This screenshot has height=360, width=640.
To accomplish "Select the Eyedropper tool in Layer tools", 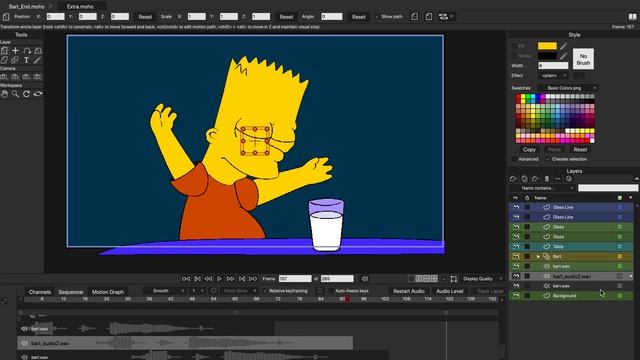I will pos(38,60).
